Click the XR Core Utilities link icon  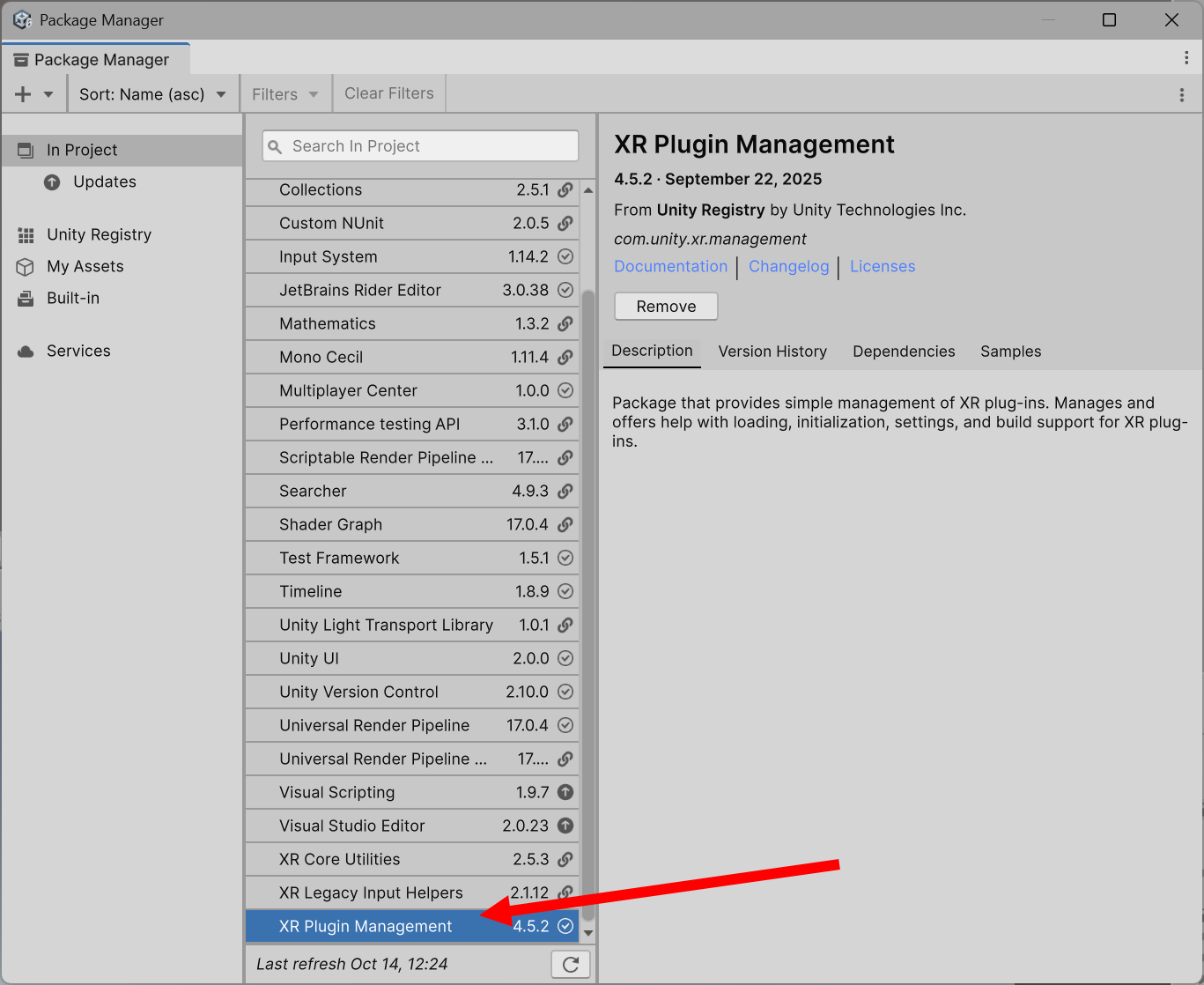pos(565,859)
